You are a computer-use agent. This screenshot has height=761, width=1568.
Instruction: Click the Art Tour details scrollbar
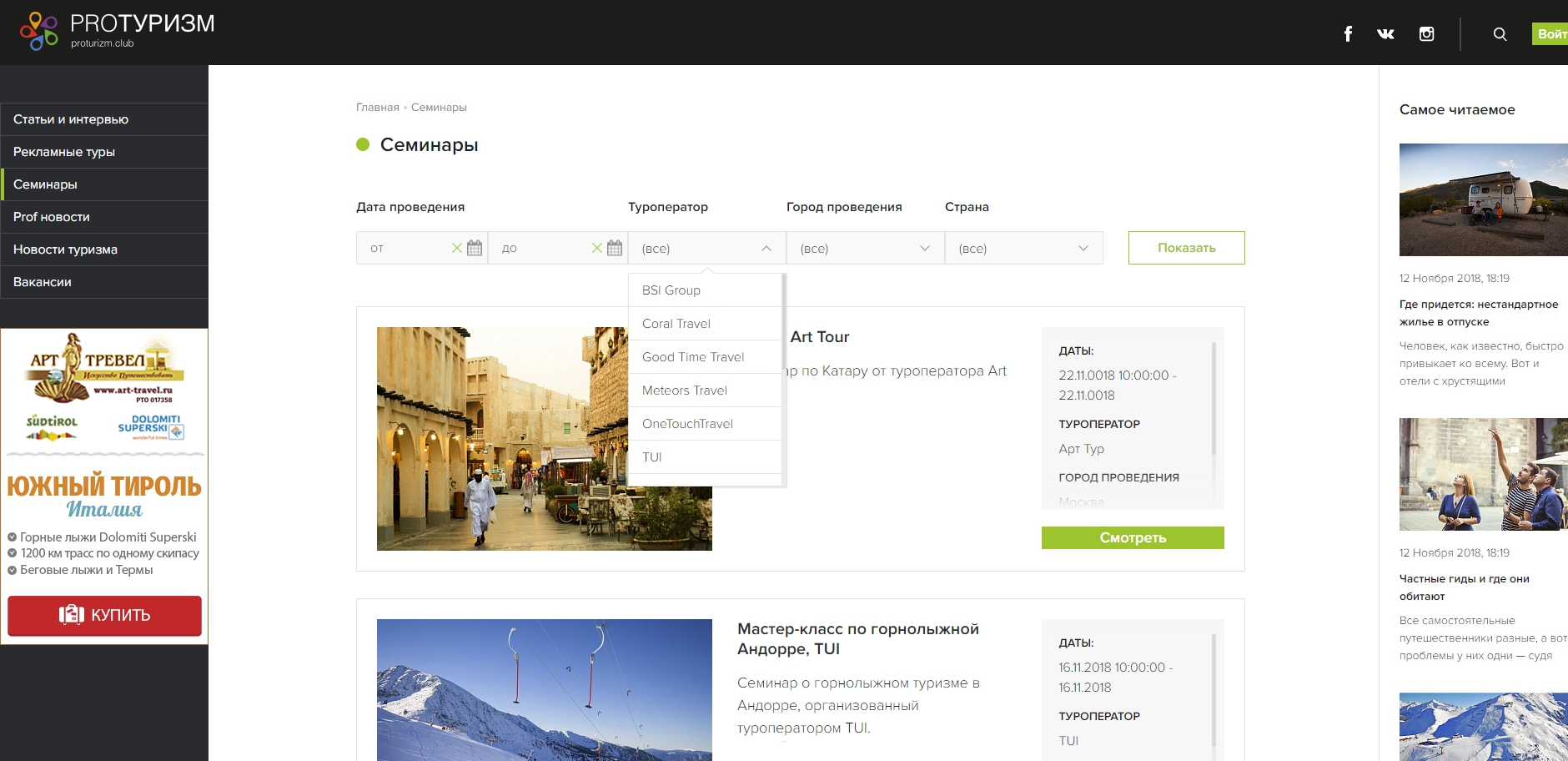point(1214,399)
